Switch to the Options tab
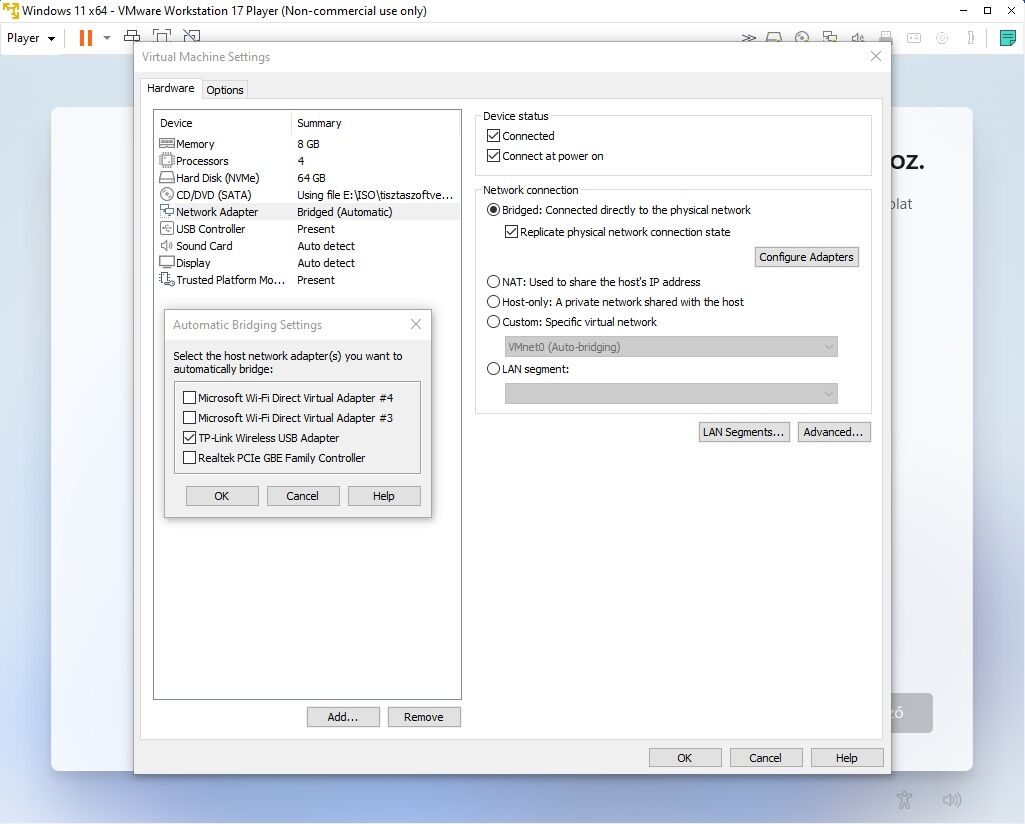Image resolution: width=1025 pixels, height=824 pixels. pos(225,90)
